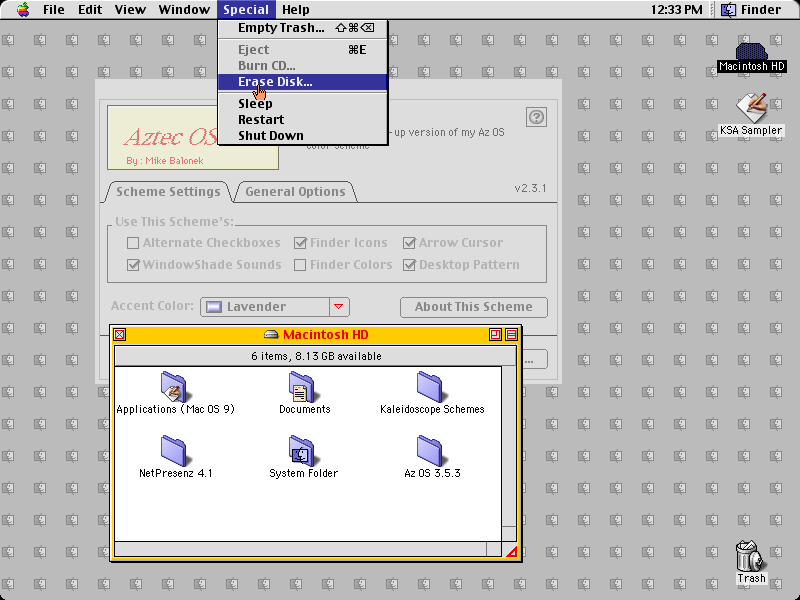Switch to the General Options tab
The height and width of the screenshot is (600, 800).
click(x=295, y=192)
